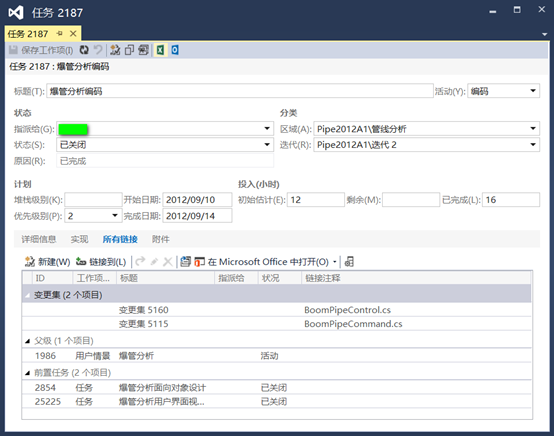Click 链接到(L) link button
554x436 pixels.
pyautogui.click(x=101, y=262)
